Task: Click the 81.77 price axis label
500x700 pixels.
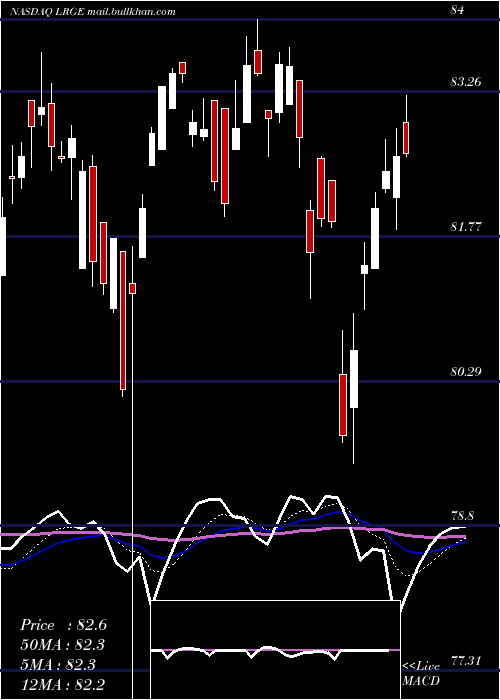Action: [466, 227]
